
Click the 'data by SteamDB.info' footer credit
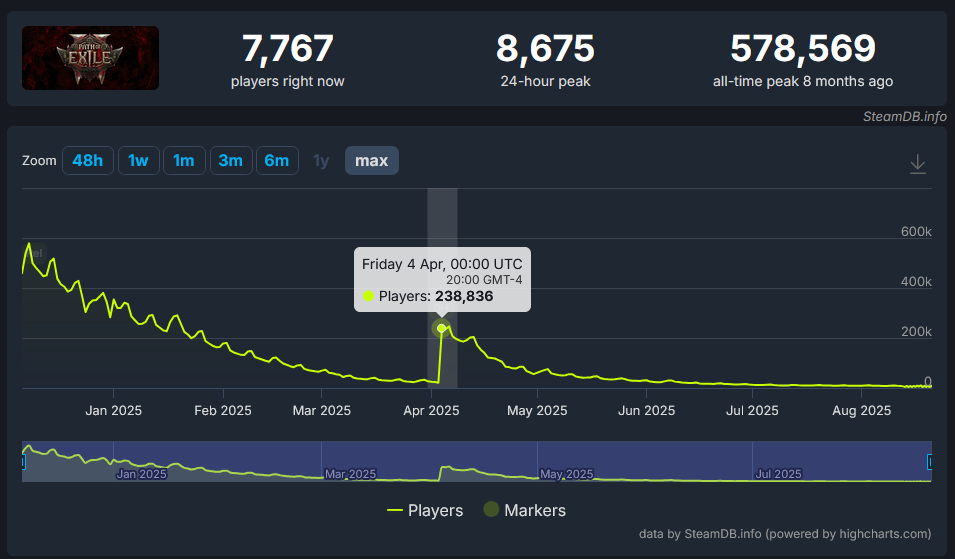(784, 534)
